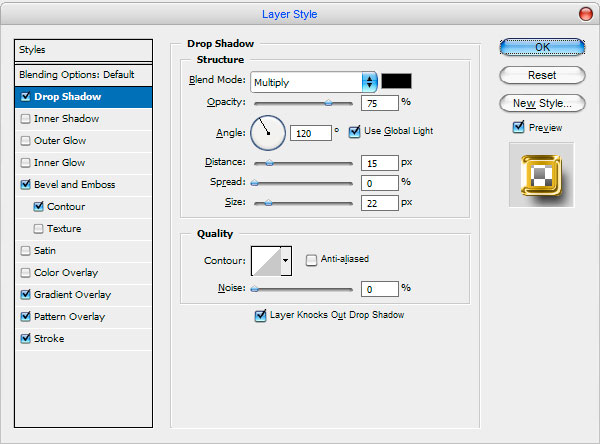This screenshot has width=600, height=444.
Task: Disable the Bevel and Emboss checkbox
Action: (26, 184)
